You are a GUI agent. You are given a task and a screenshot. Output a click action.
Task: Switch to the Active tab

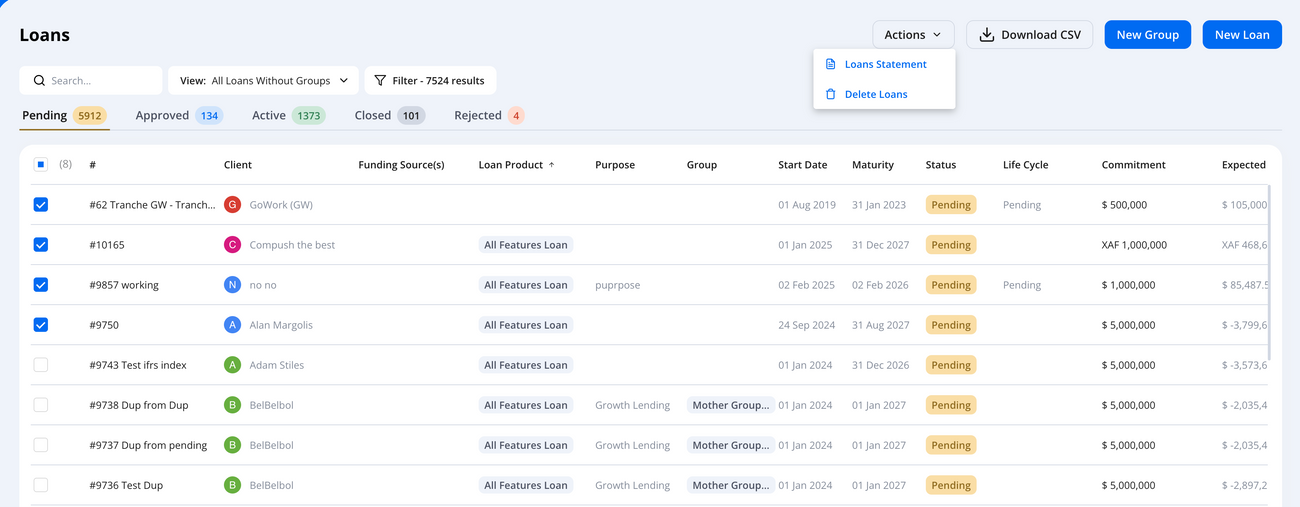tap(288, 115)
